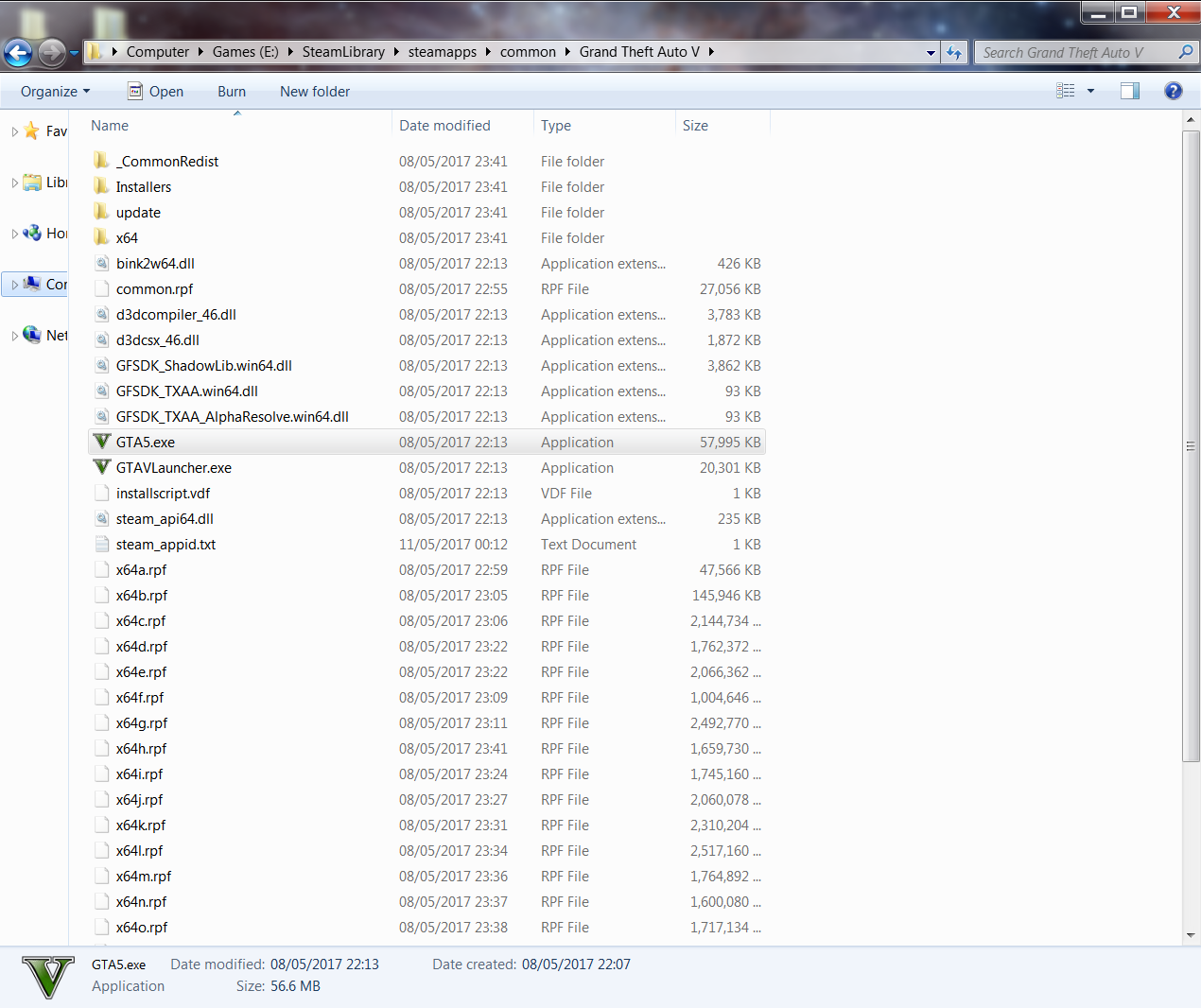Select the update folder icon

tap(102, 212)
